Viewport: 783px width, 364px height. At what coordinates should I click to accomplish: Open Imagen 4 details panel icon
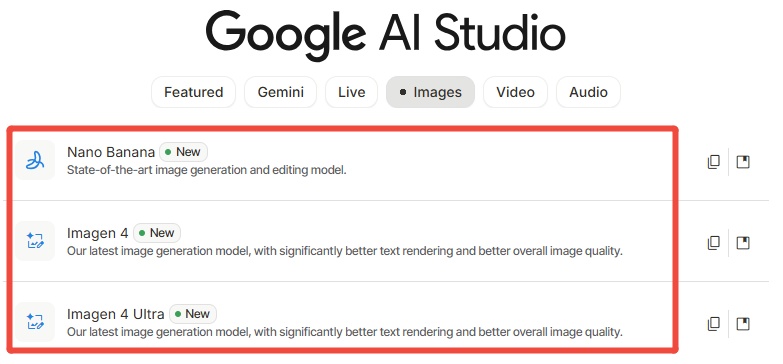pyautogui.click(x=743, y=243)
